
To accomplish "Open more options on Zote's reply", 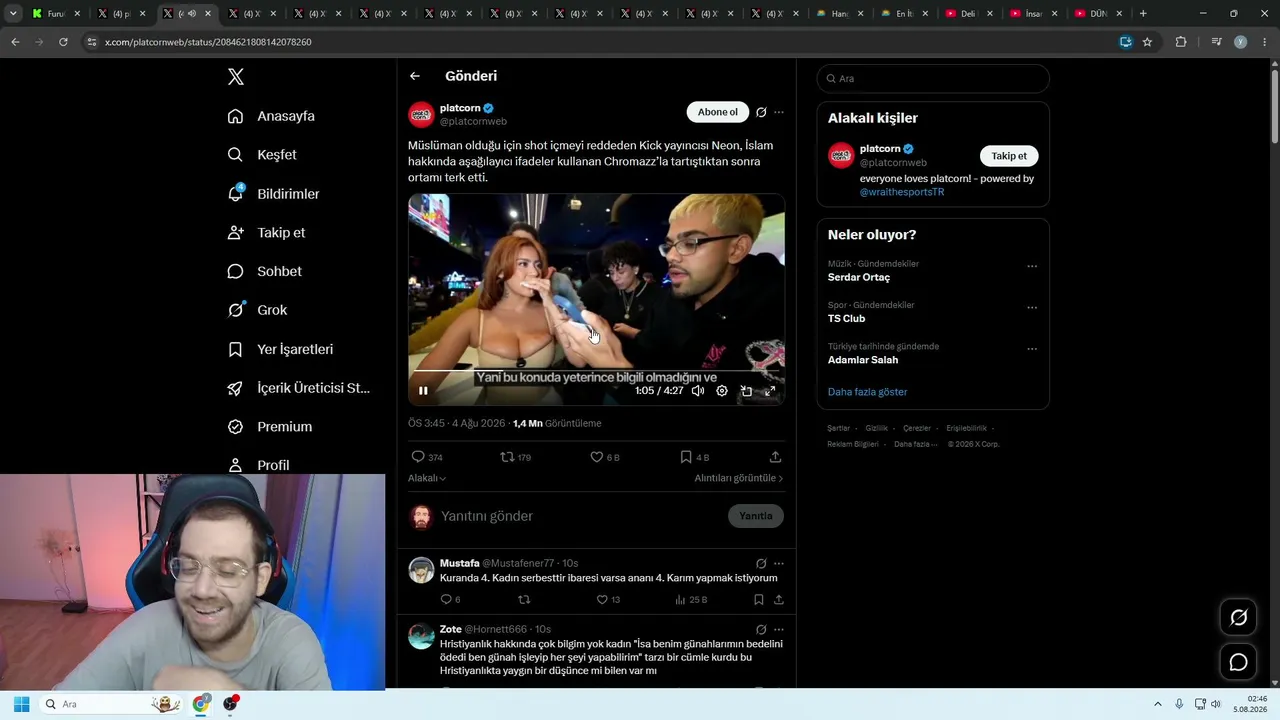I will (779, 630).
